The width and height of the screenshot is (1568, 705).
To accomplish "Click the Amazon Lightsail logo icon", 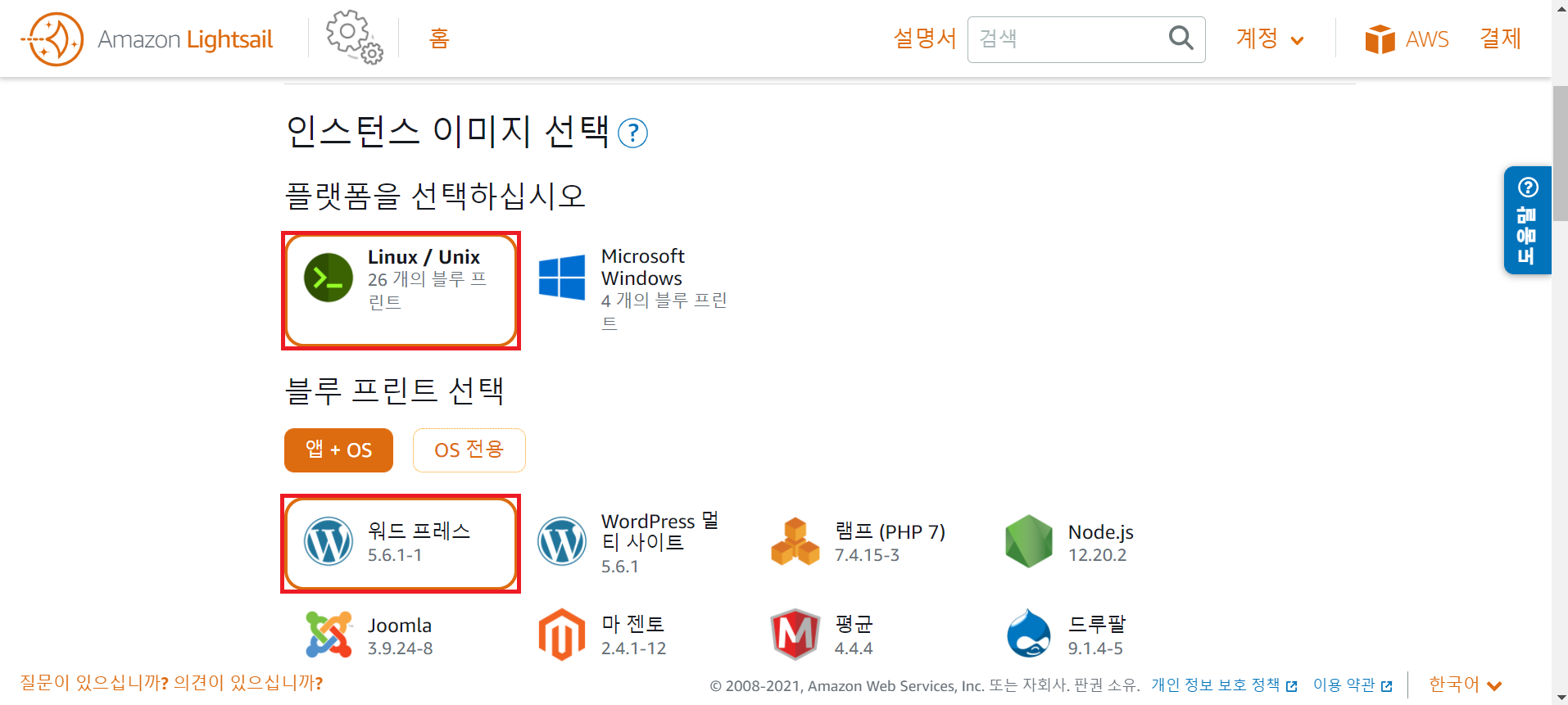I will [52, 39].
